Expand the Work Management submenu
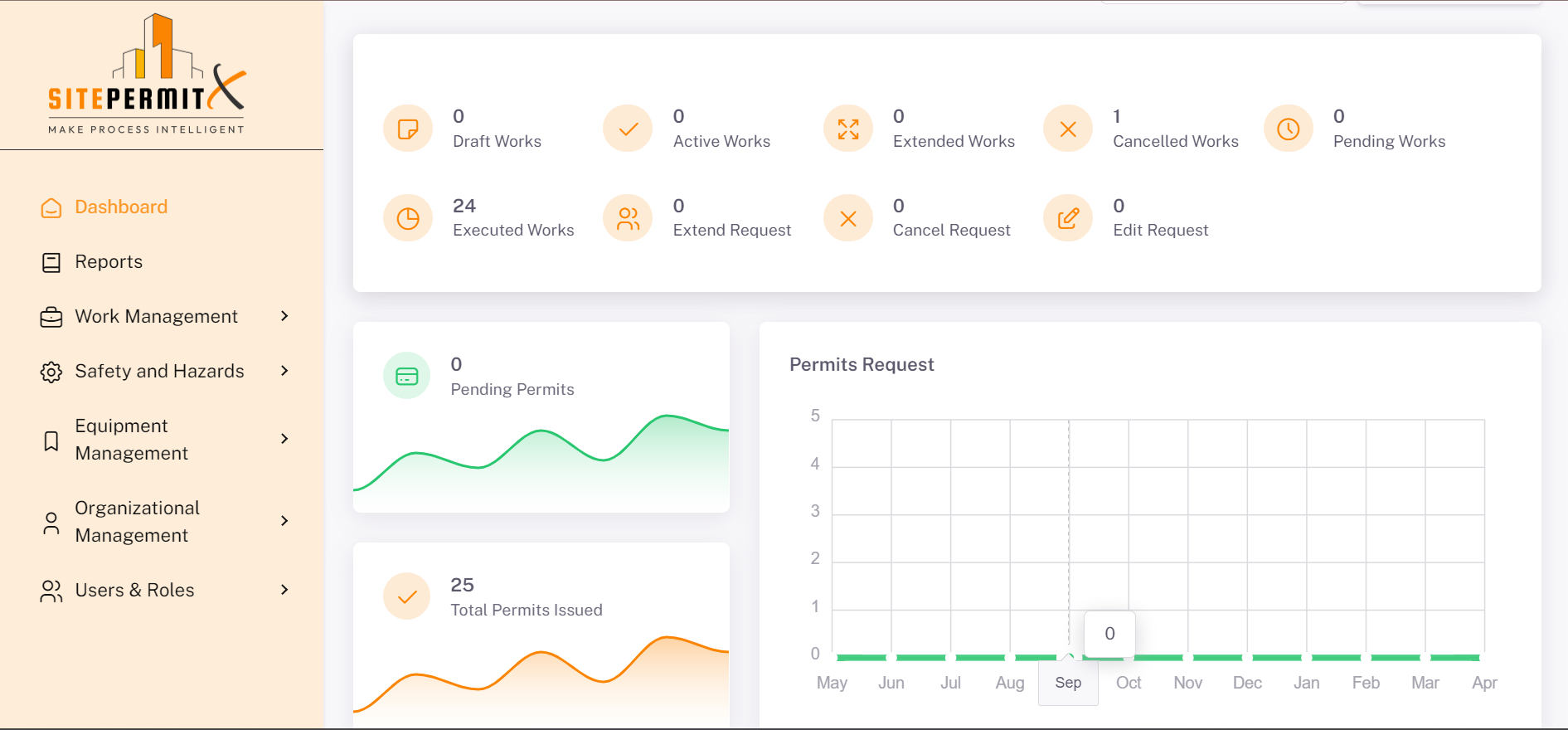This screenshot has height=730, width=1568. (284, 316)
